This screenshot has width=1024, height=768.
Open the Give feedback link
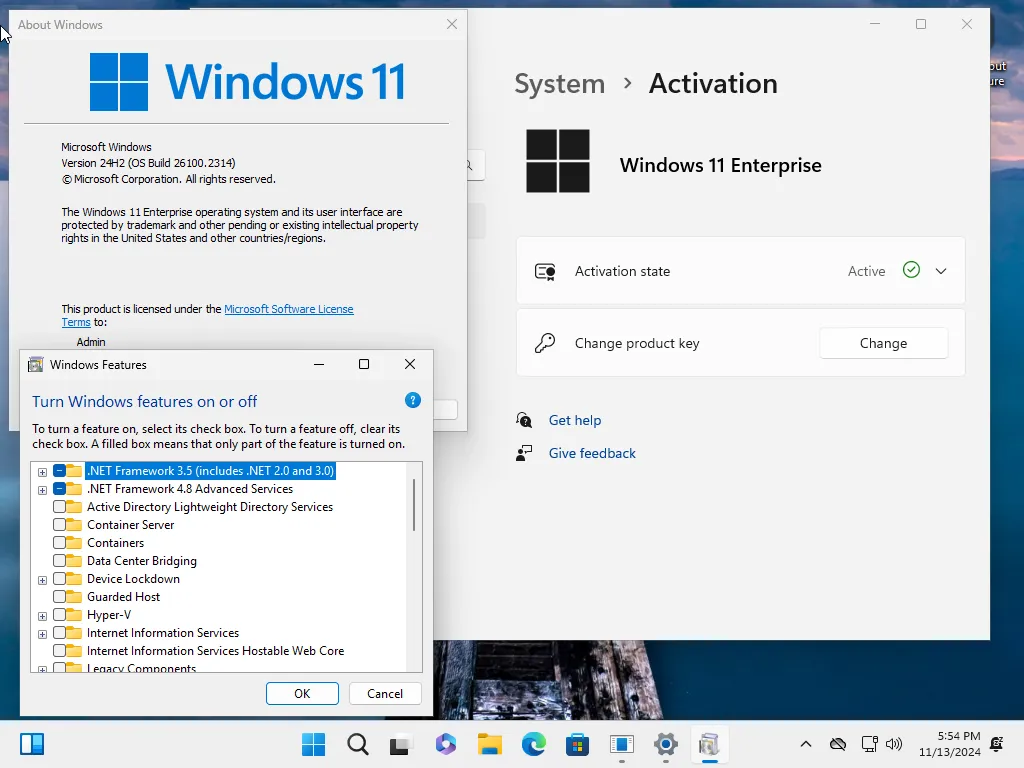[x=592, y=453]
